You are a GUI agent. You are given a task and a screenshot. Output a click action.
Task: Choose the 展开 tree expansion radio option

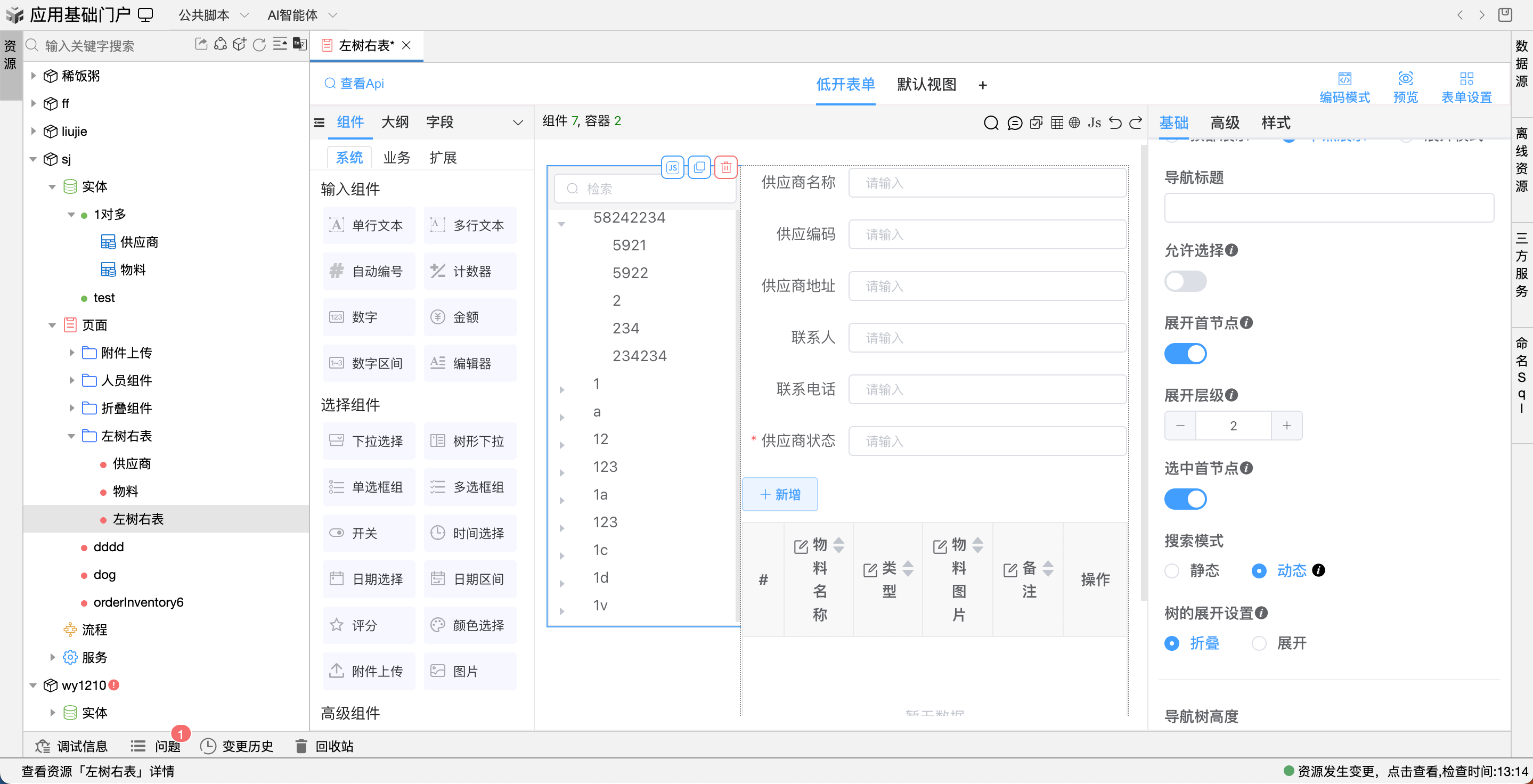(1259, 643)
